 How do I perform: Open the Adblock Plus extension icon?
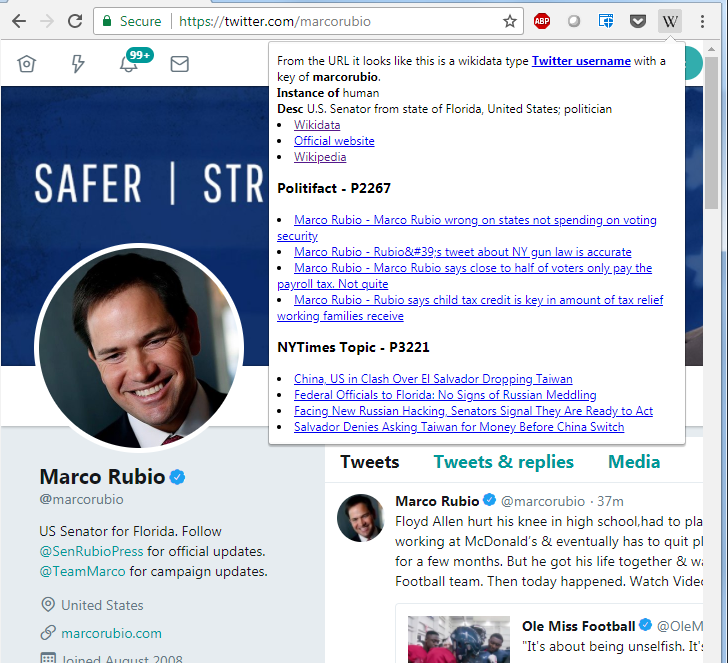point(541,21)
